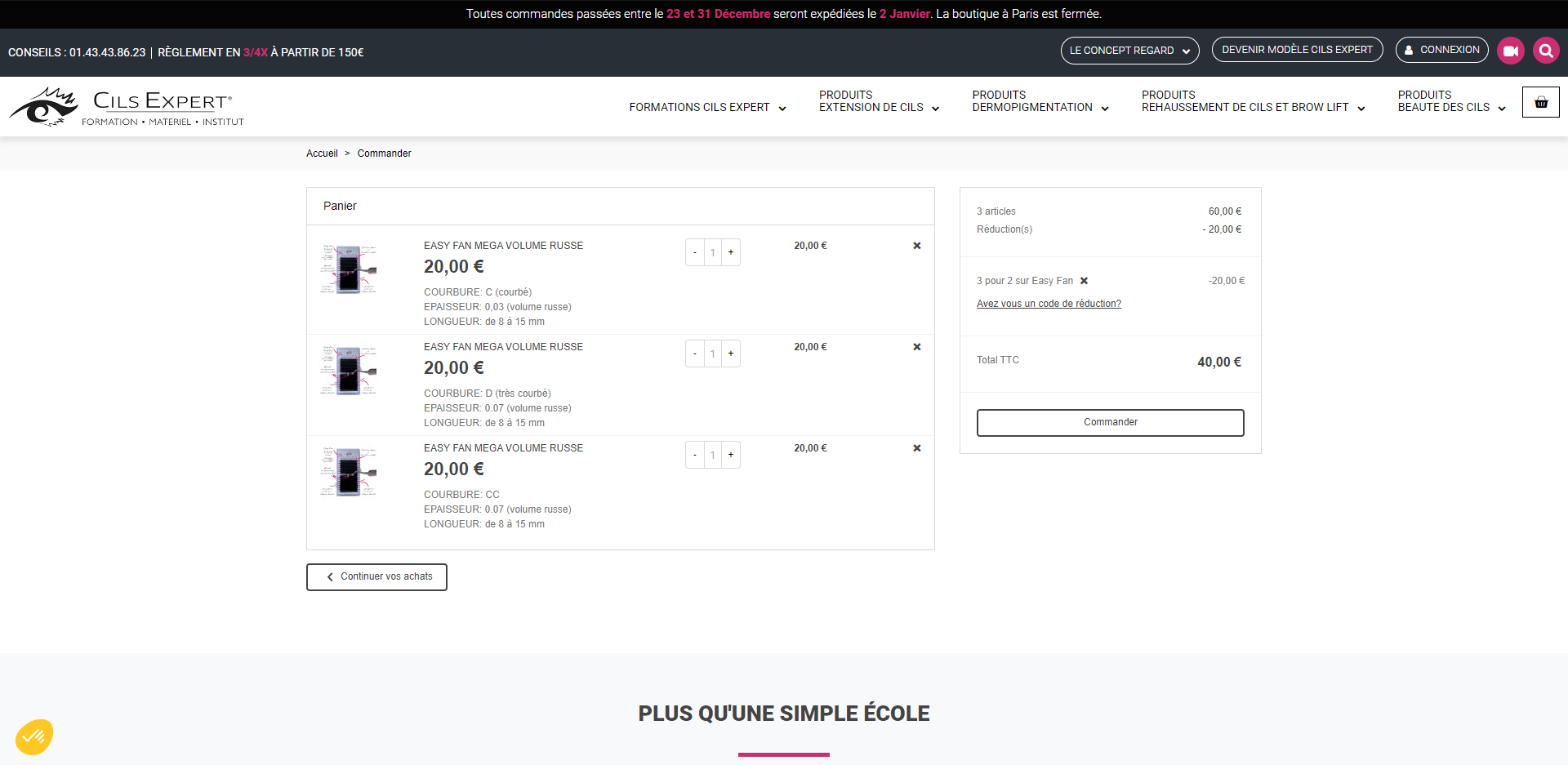Click the 'Panier' heading
The image size is (1568, 765).
tap(340, 206)
